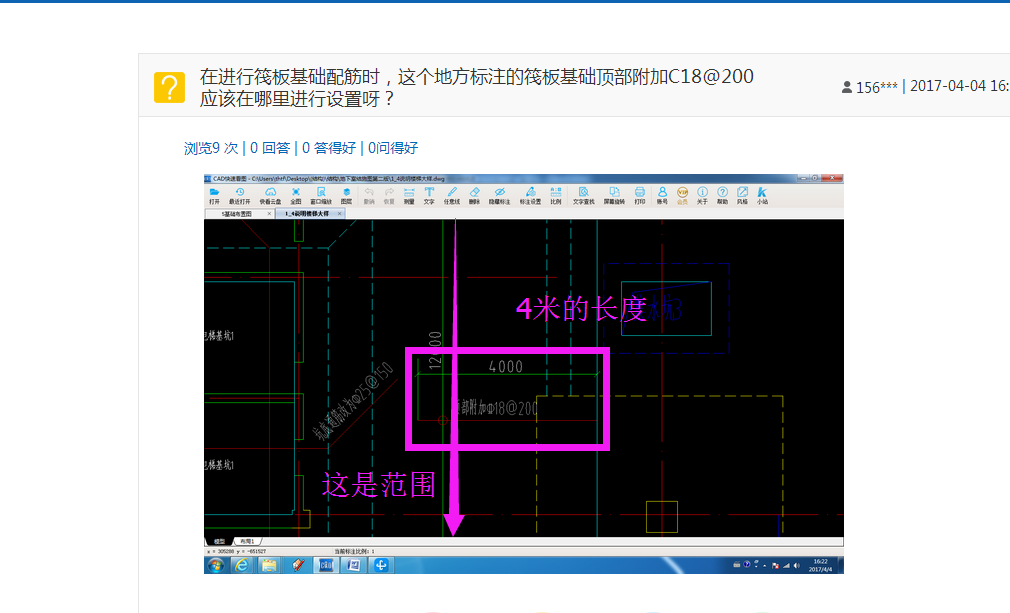Viewport: 1010px width, 613px height.
Task: Select the Measure (测量) tool
Action: pos(409,196)
